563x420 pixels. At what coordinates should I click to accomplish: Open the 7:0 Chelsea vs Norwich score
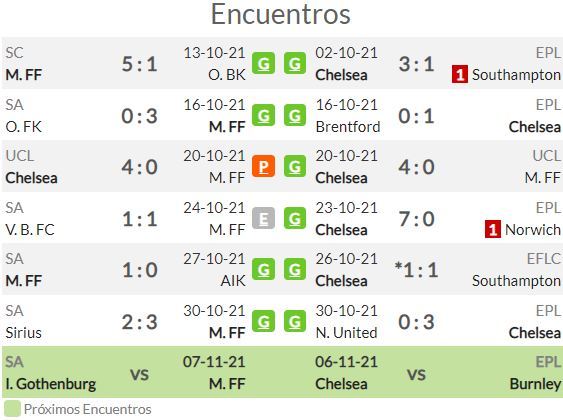(x=417, y=219)
